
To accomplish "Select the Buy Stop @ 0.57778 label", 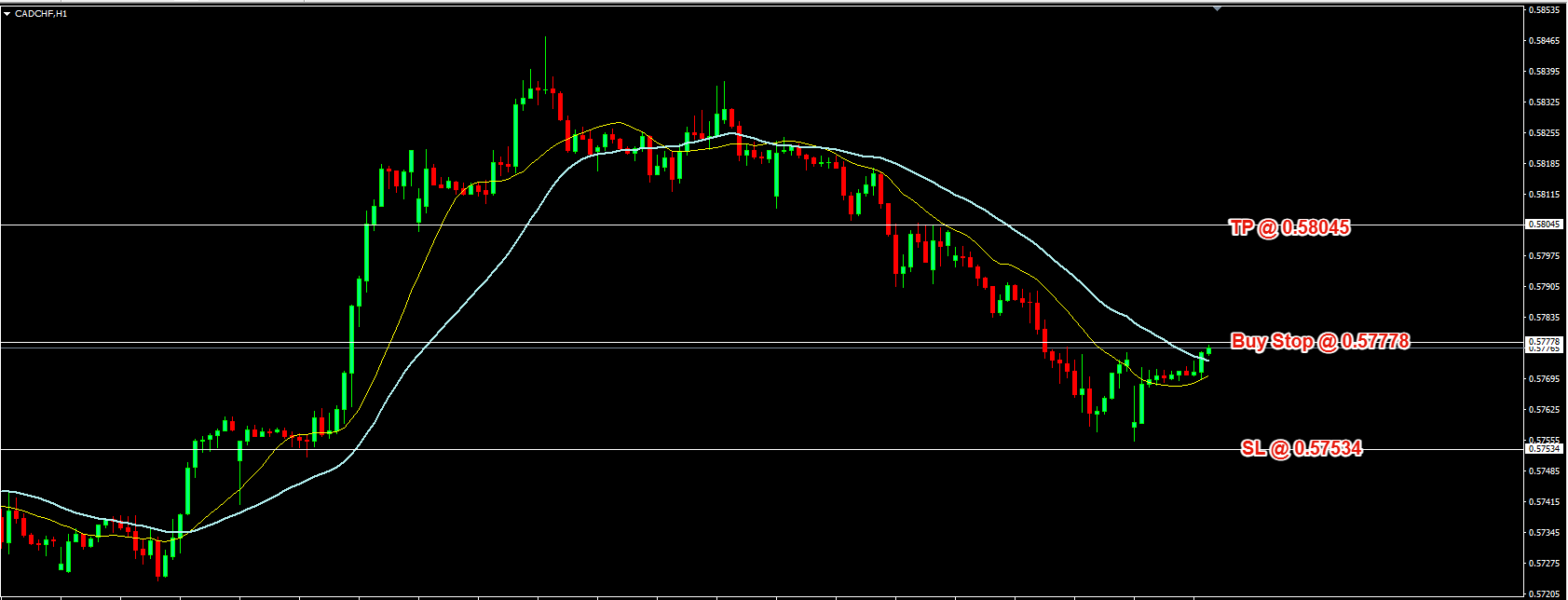I will tap(1320, 342).
